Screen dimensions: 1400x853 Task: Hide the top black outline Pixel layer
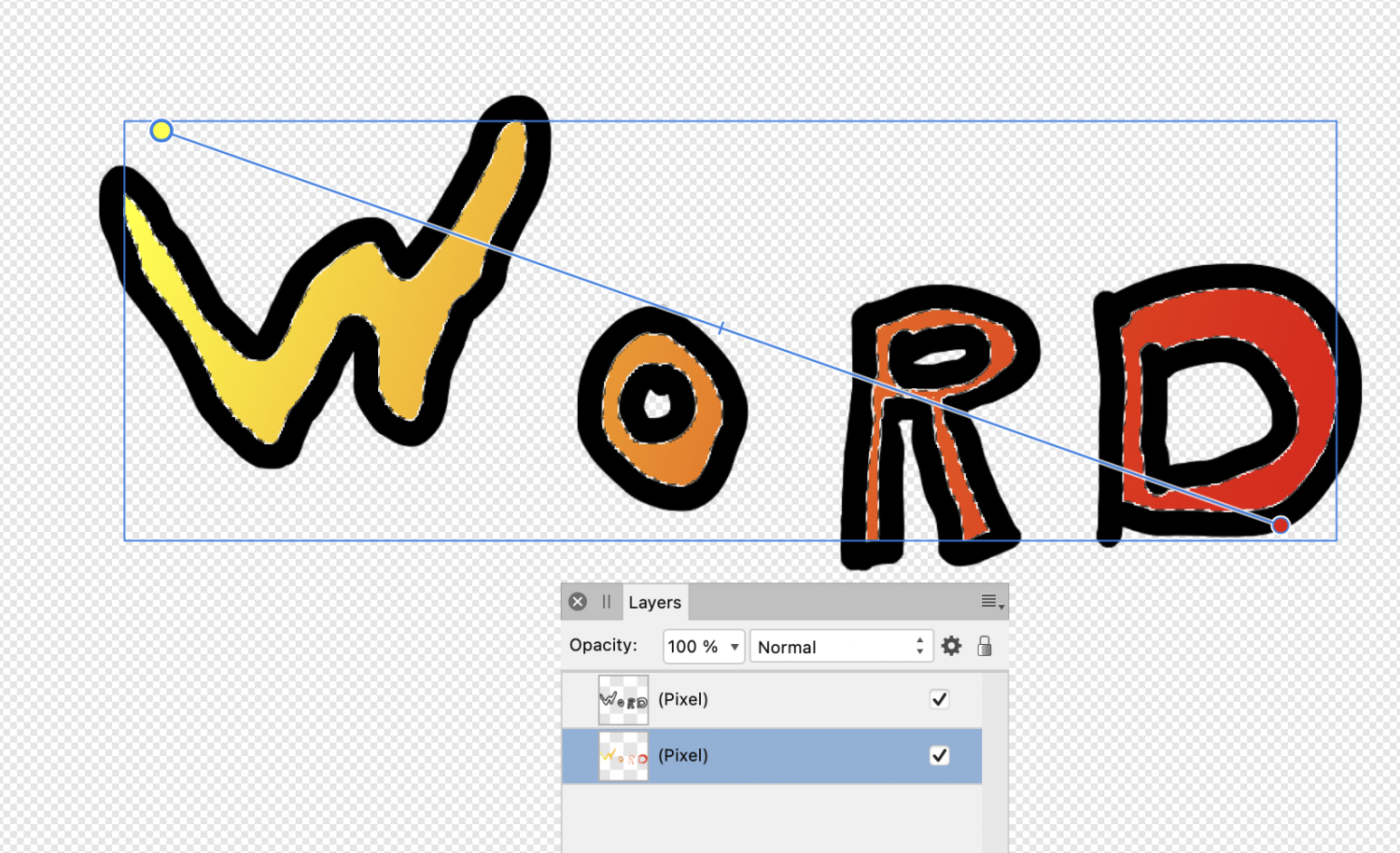tap(939, 699)
